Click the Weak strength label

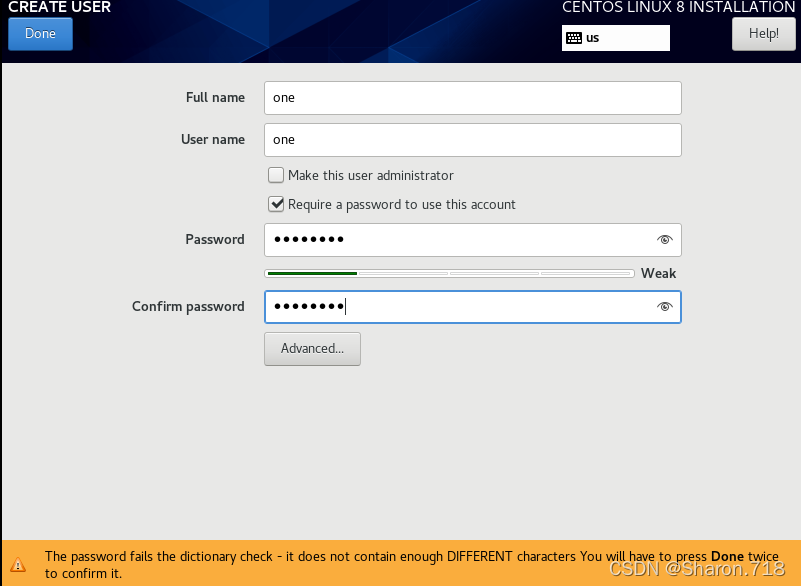(x=658, y=273)
